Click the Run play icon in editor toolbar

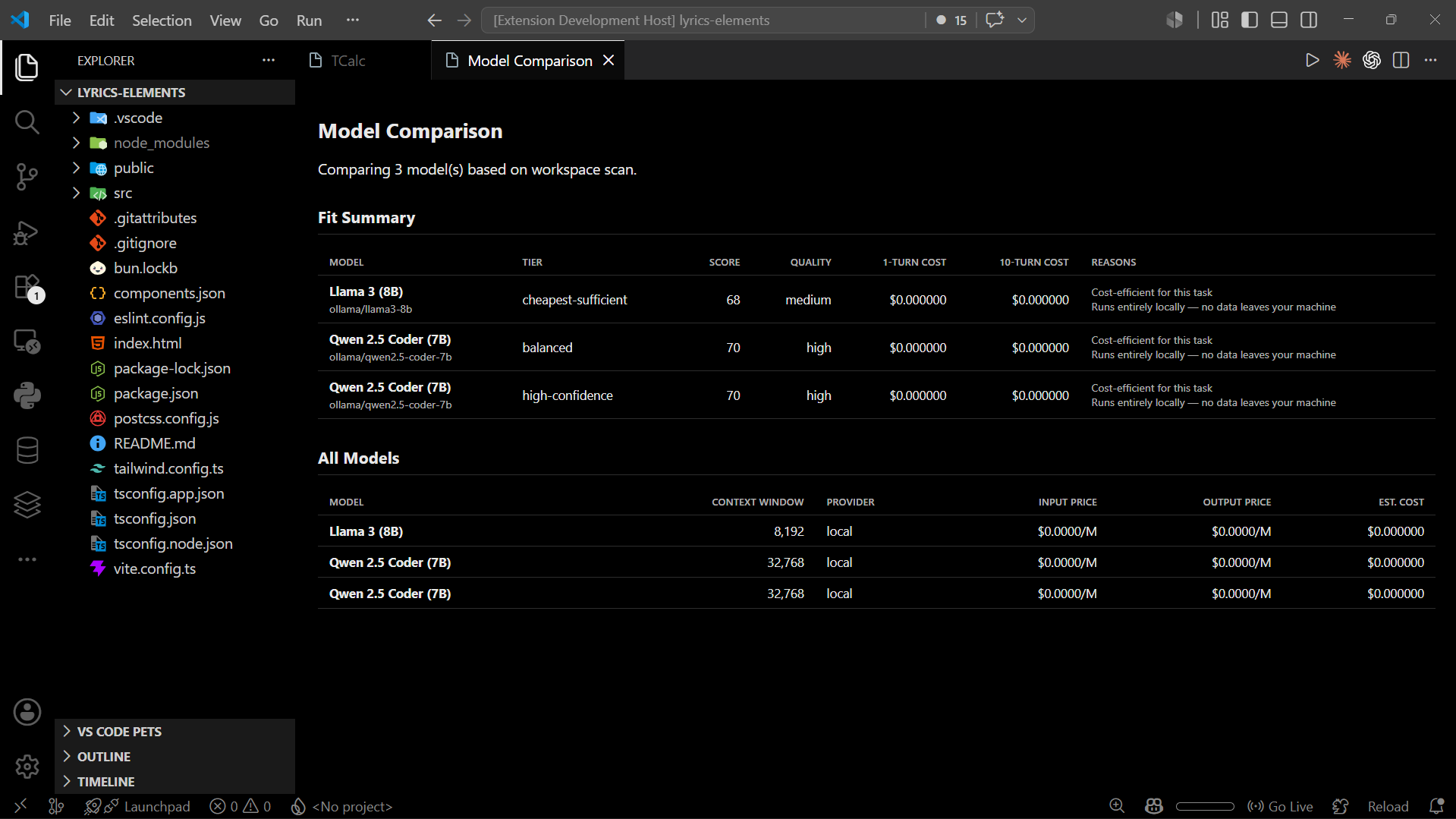click(x=1312, y=60)
